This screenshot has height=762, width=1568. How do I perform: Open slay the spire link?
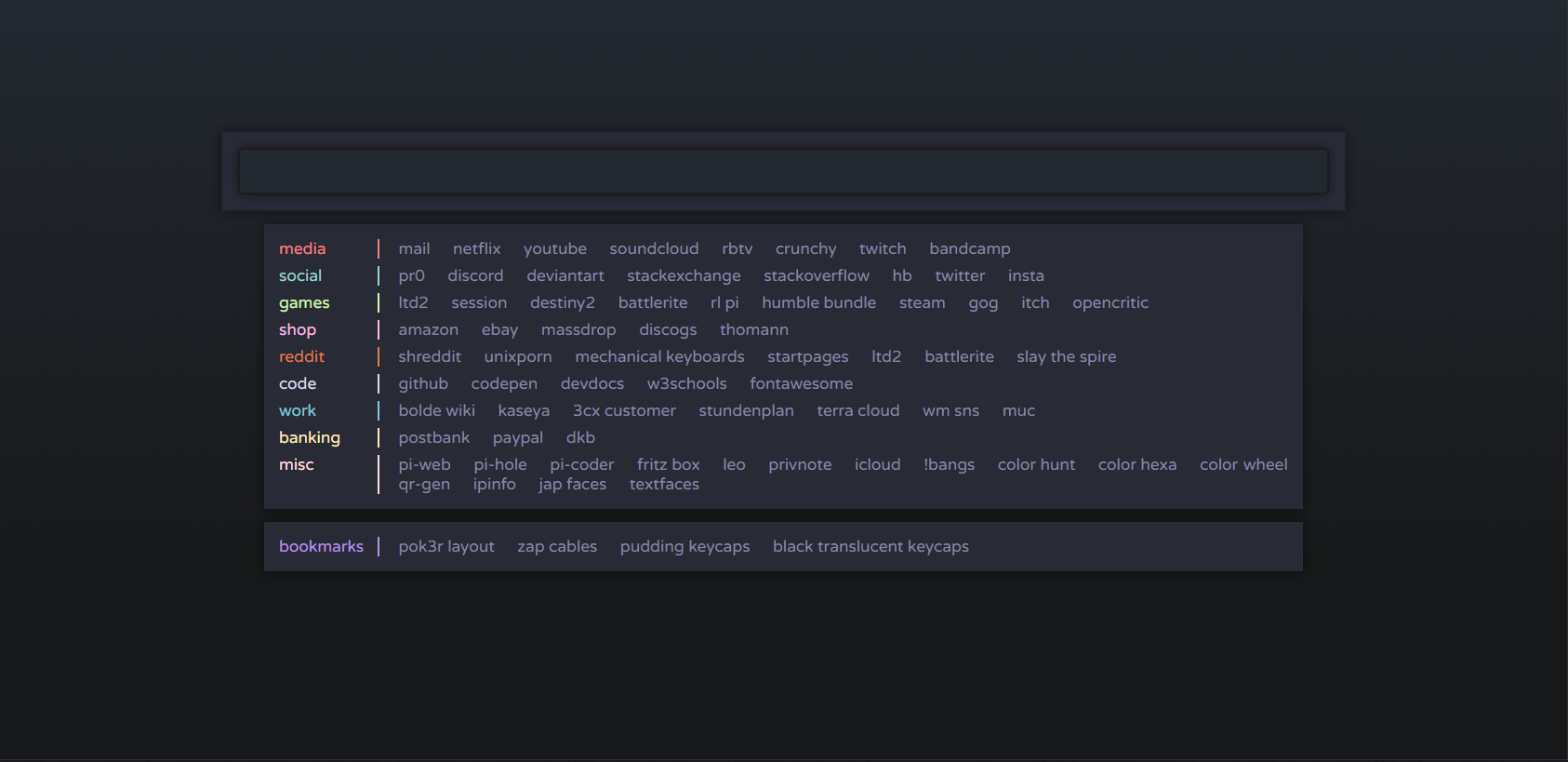[x=1066, y=356]
